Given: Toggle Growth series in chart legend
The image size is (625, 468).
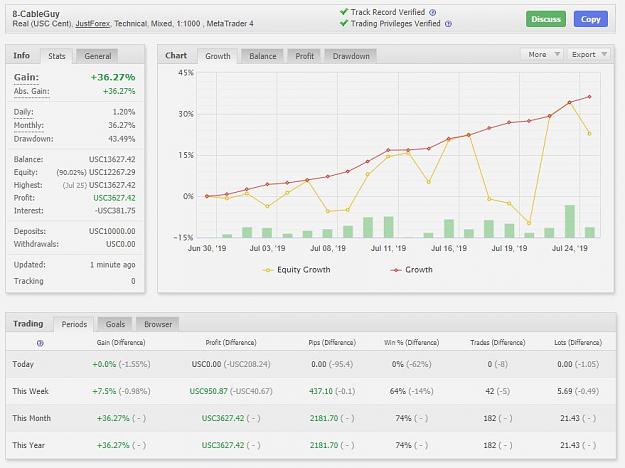Looking at the screenshot, I should tap(411, 270).
